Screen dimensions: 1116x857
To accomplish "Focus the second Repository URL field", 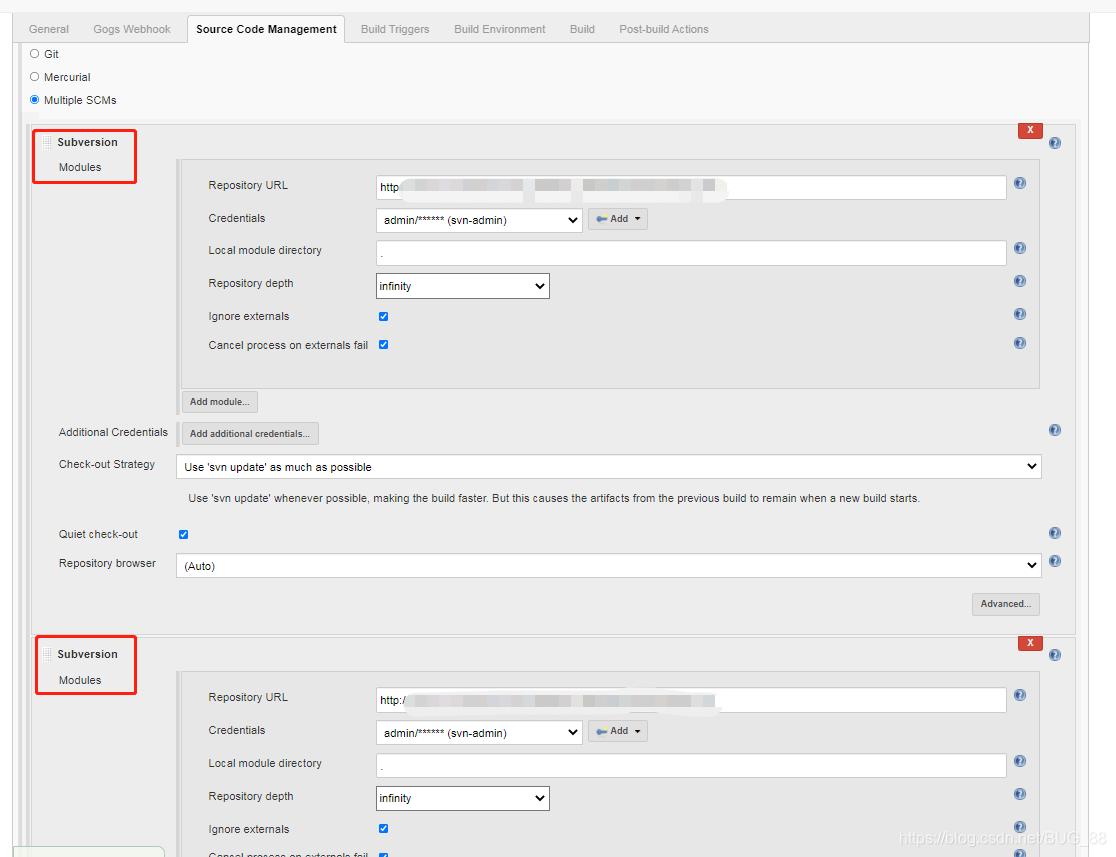I will pos(691,700).
